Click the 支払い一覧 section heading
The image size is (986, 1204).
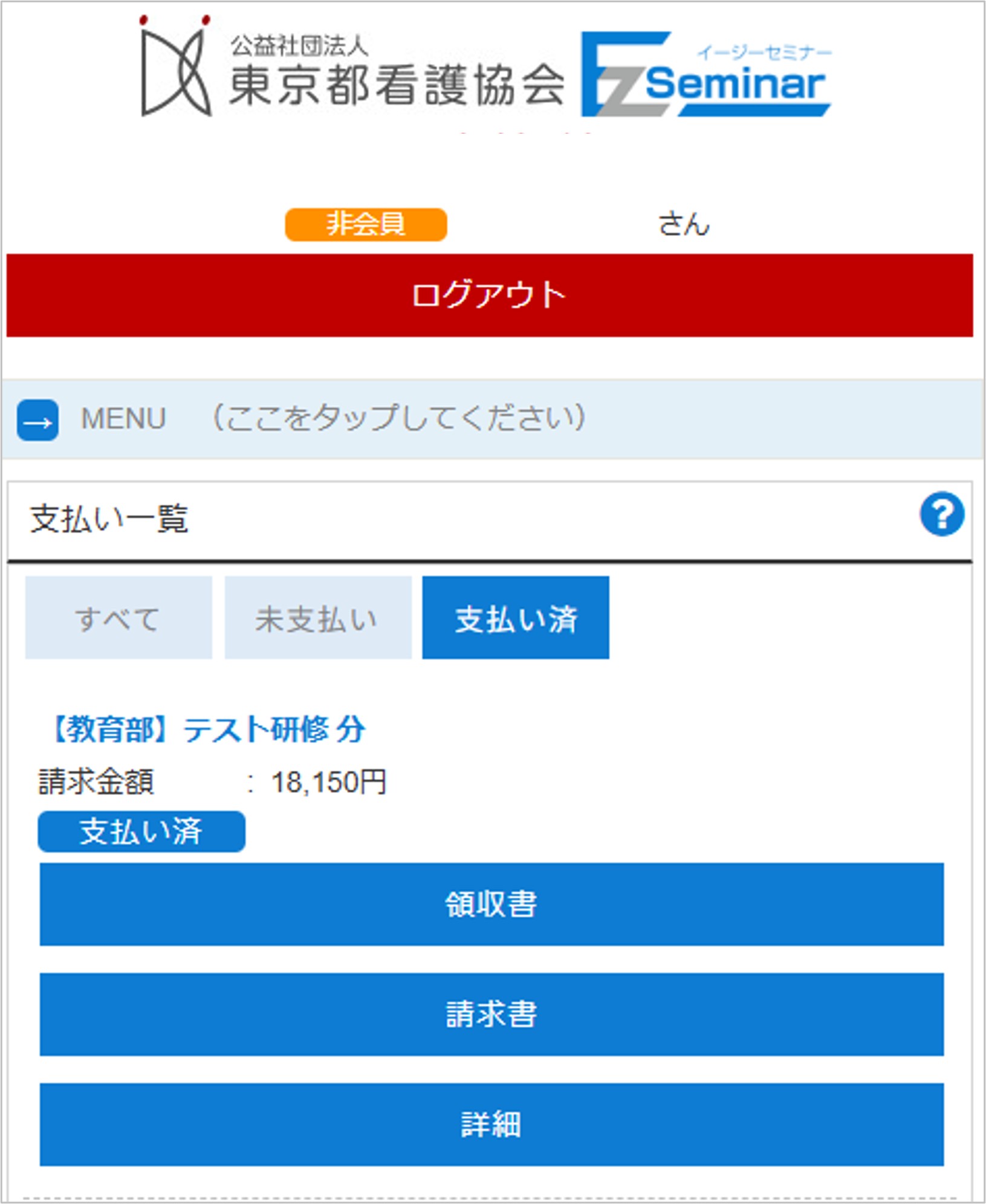pos(109,519)
